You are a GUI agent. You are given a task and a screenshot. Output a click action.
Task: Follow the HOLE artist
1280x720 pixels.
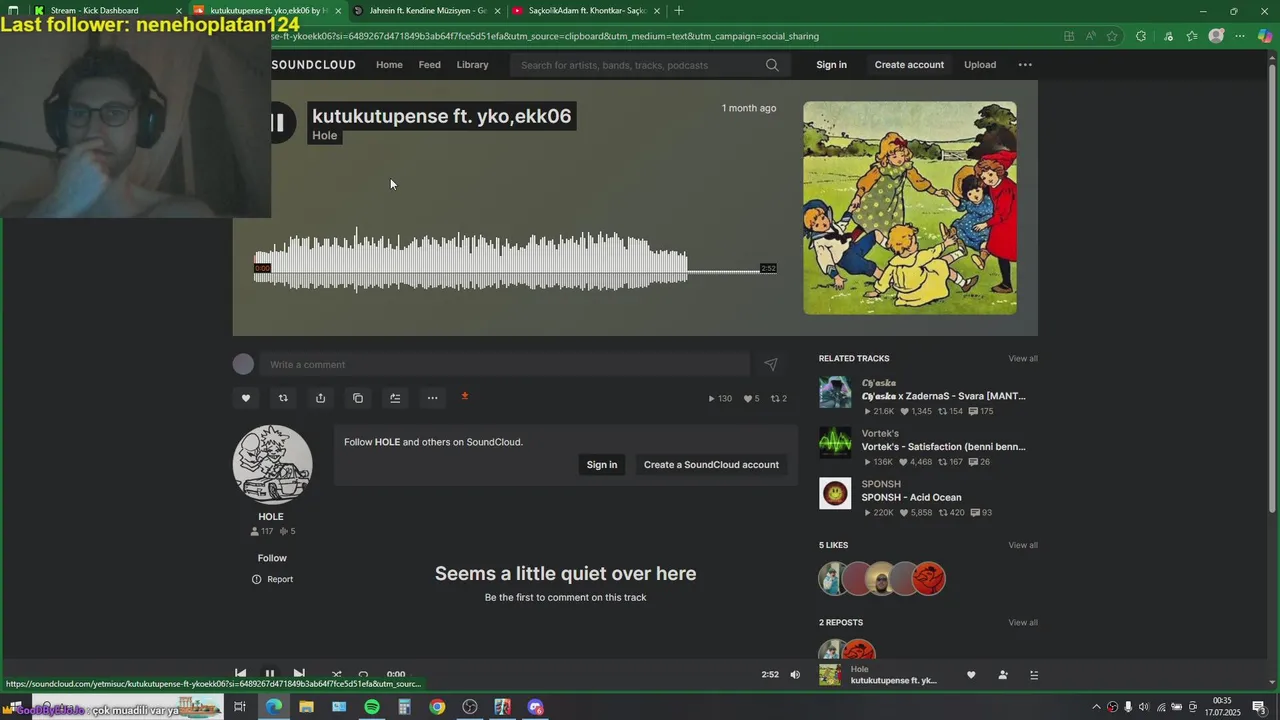click(x=272, y=558)
